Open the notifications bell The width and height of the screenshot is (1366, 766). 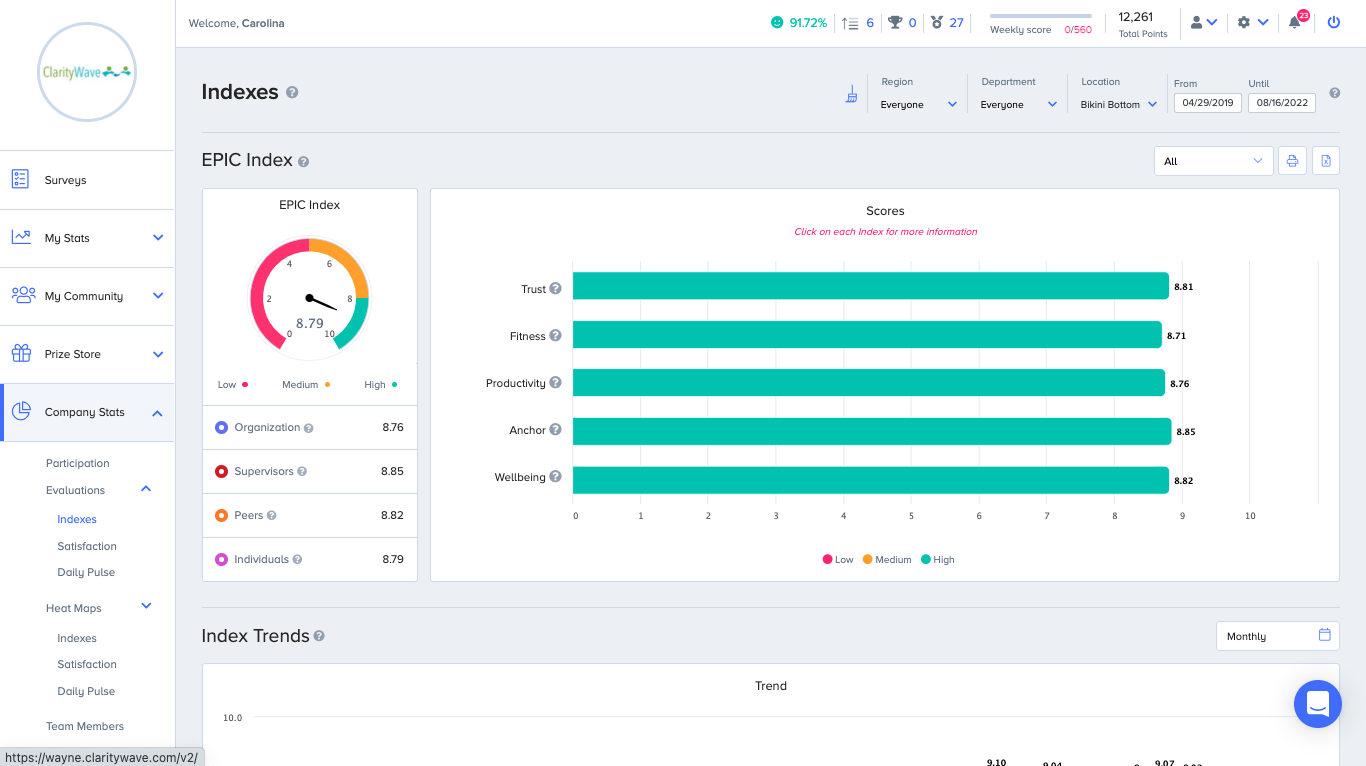tap(1295, 22)
